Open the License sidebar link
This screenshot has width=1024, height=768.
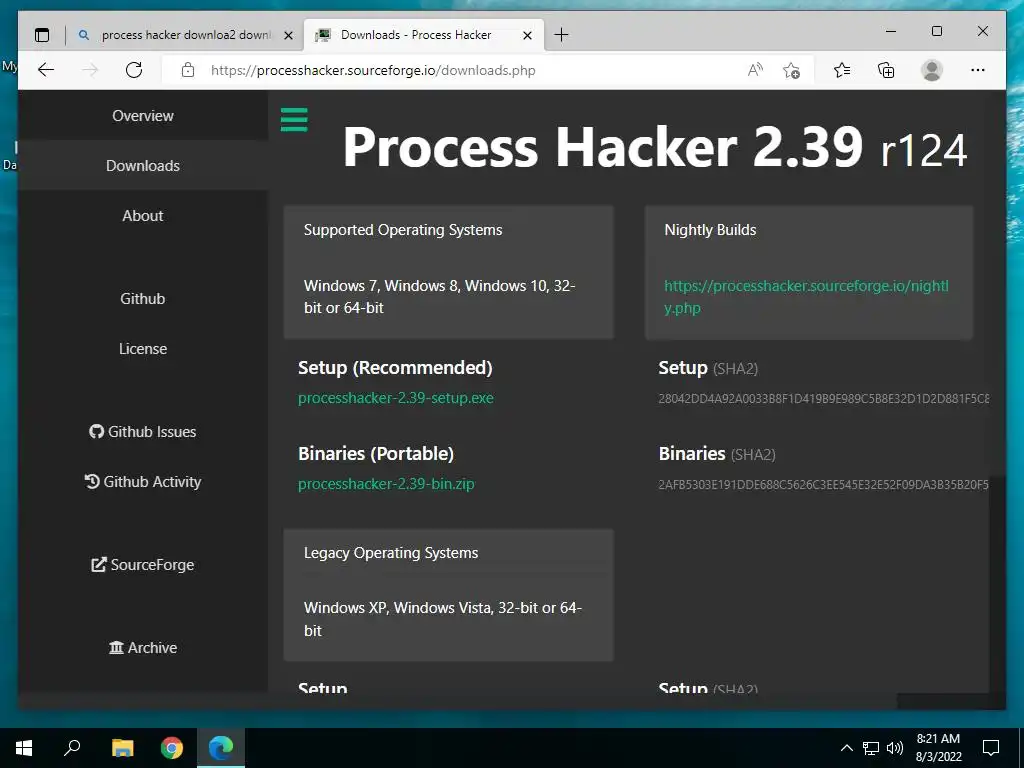coord(143,349)
